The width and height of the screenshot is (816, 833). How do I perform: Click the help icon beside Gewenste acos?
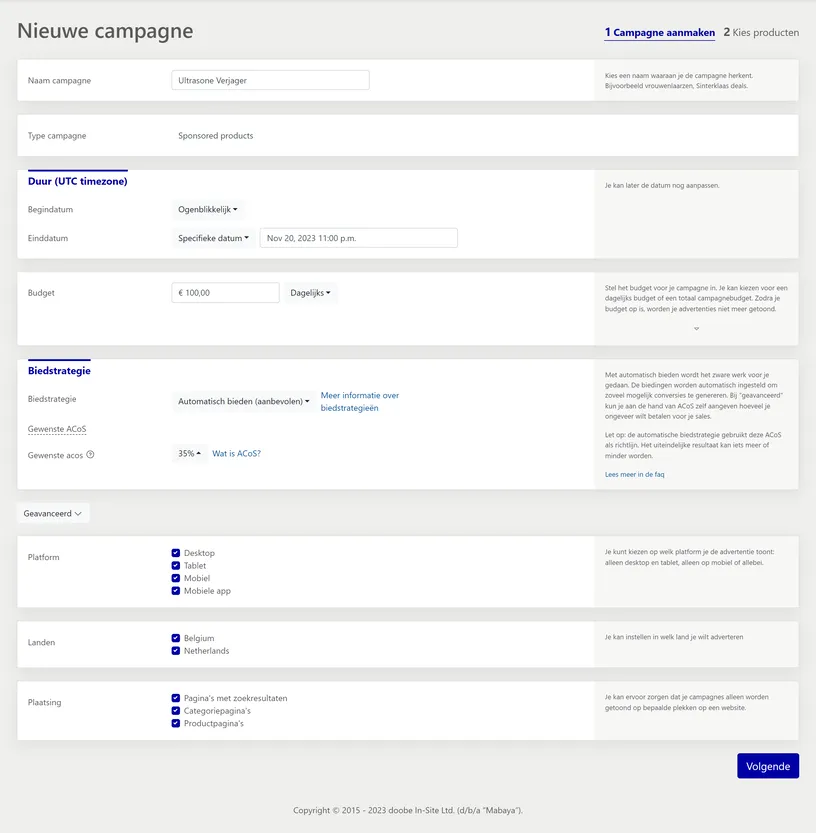tap(90, 455)
